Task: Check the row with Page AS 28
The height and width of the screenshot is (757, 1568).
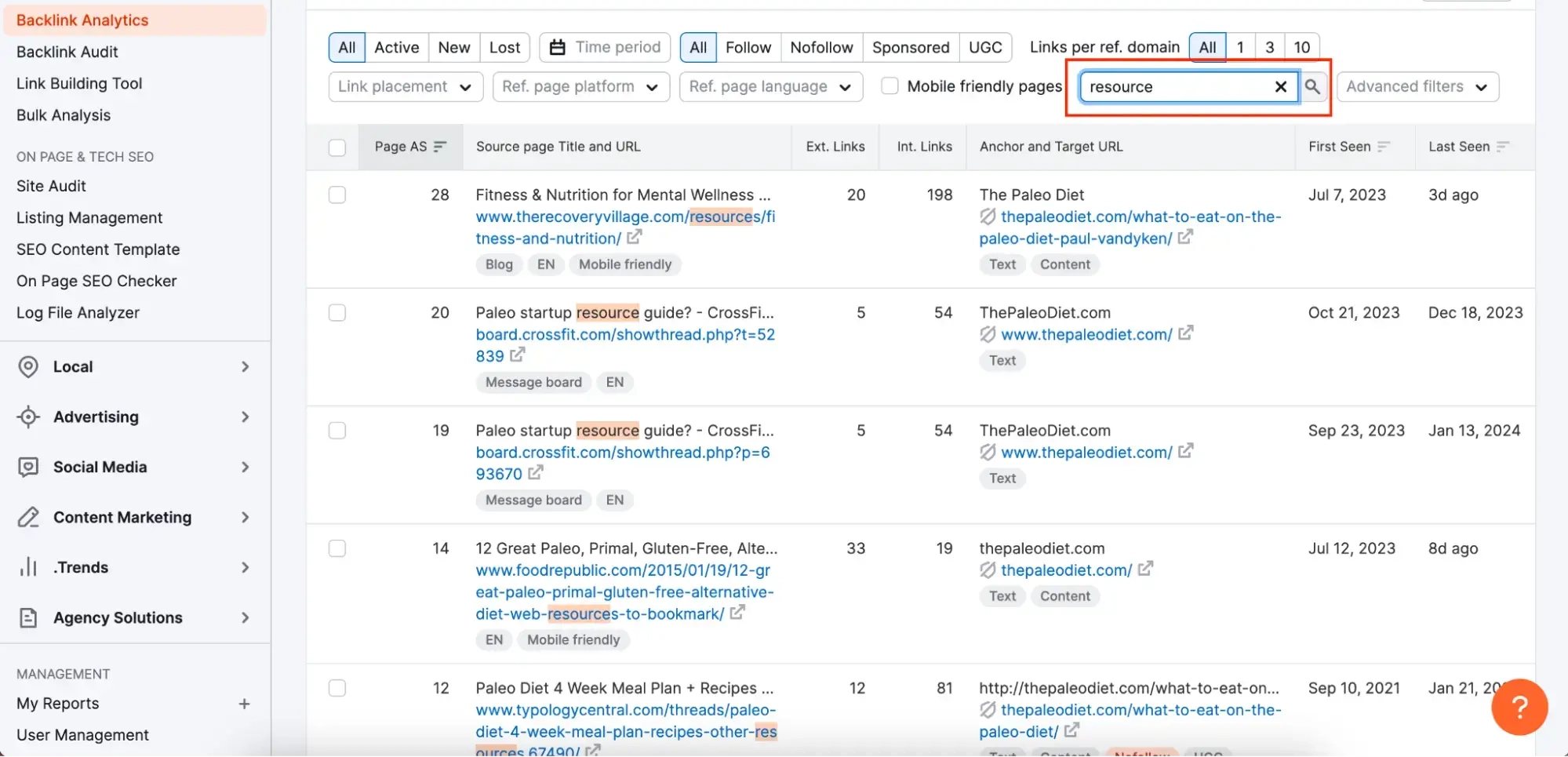Action: pyautogui.click(x=337, y=195)
